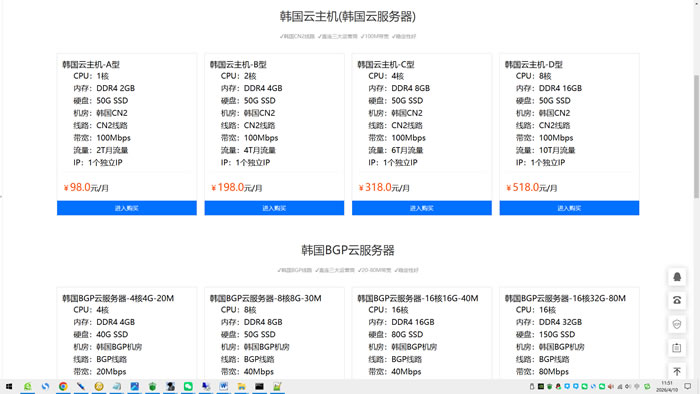Image resolution: width=700 pixels, height=394 pixels.
Task: Click the 10T月流量 traffic line
Action: [x=545, y=150]
